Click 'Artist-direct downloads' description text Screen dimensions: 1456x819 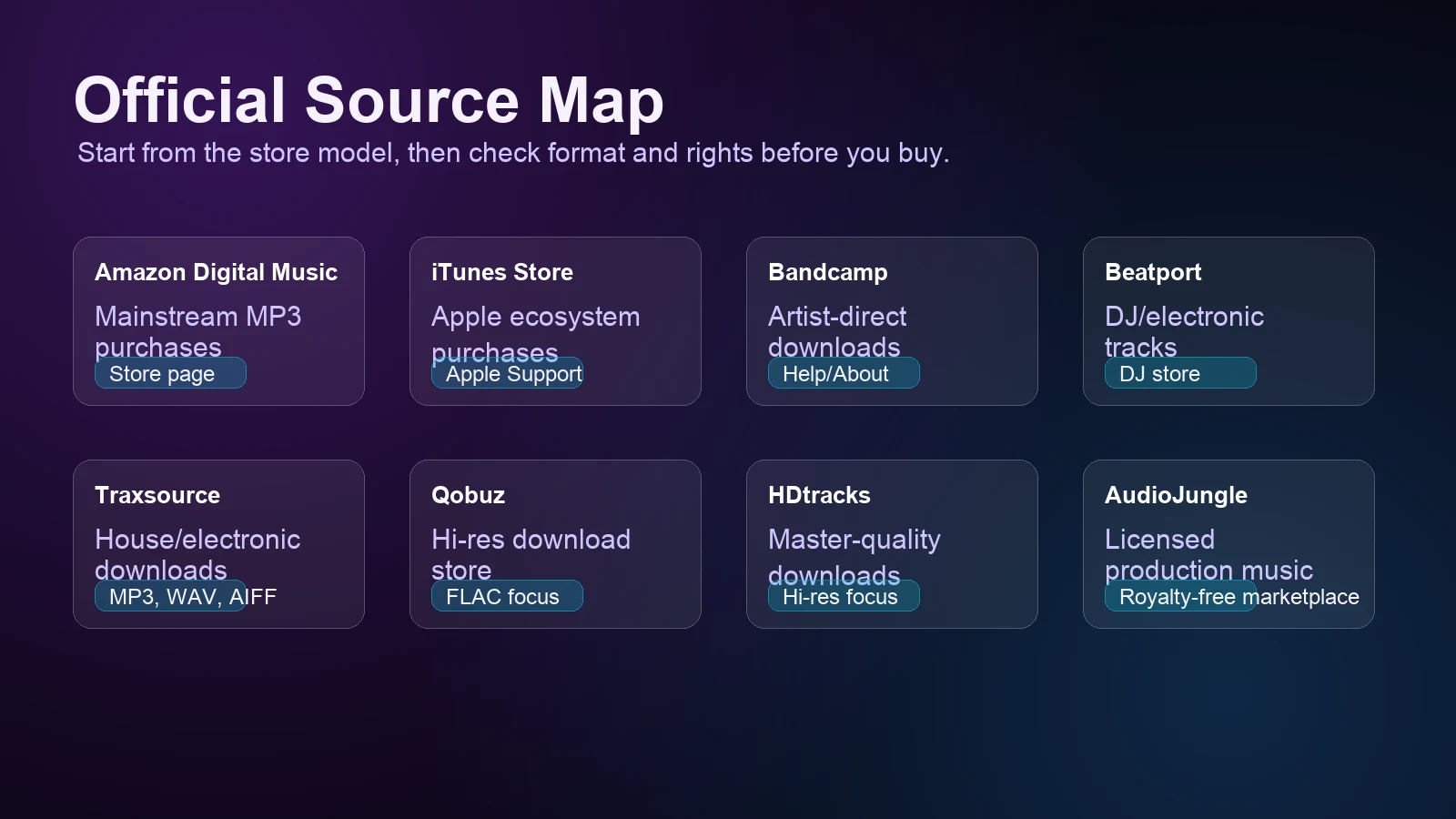(837, 331)
